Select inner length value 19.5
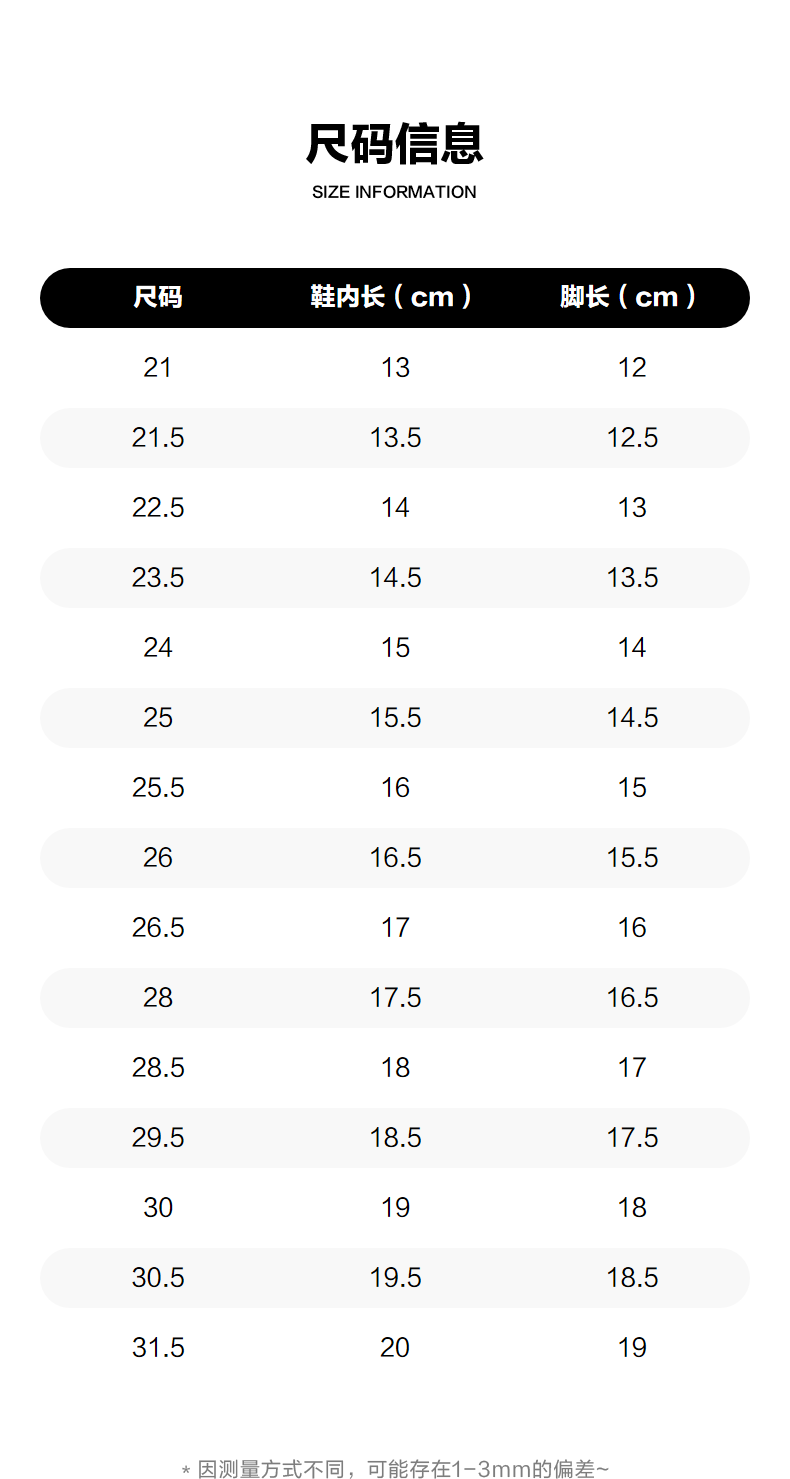The height and width of the screenshot is (1479, 790). pos(395,1278)
